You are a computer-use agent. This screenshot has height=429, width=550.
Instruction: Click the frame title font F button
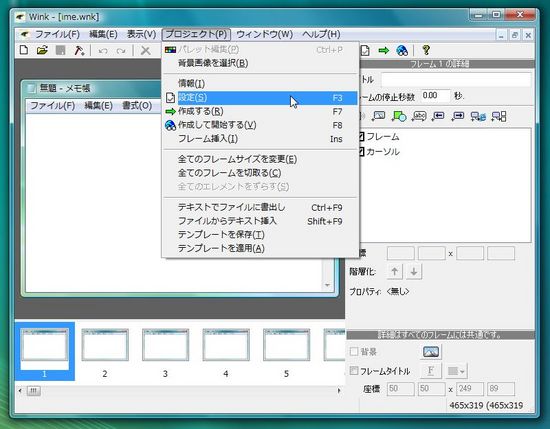(x=431, y=370)
